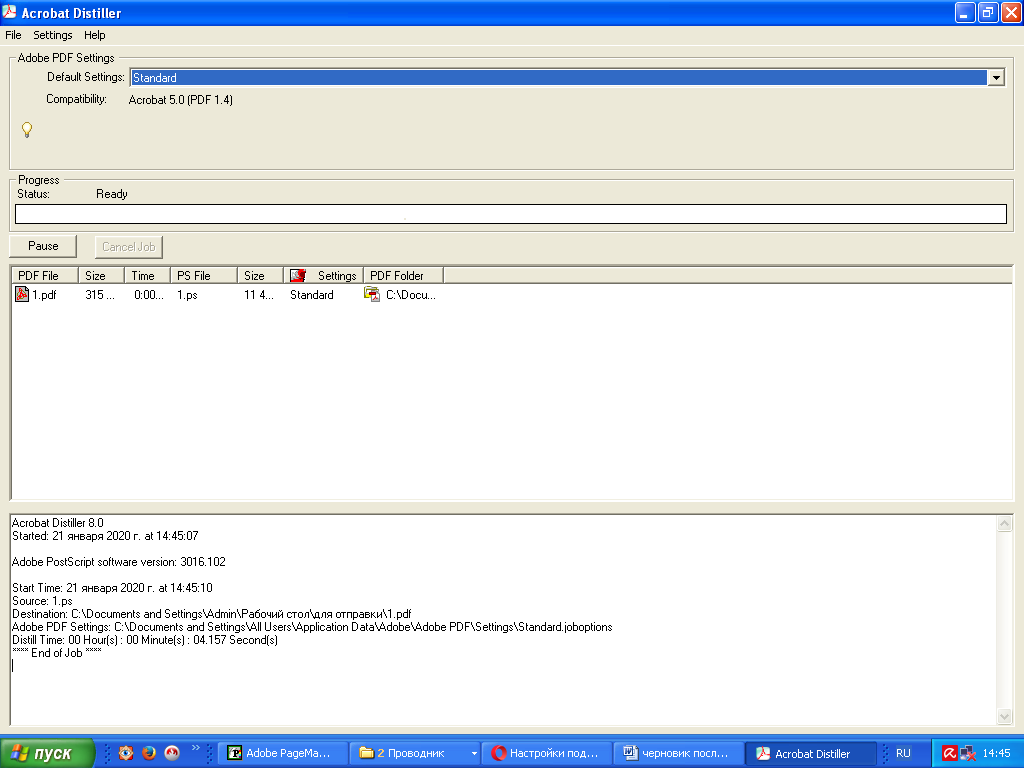Click the C:\Docu... folder path cell

410,295
